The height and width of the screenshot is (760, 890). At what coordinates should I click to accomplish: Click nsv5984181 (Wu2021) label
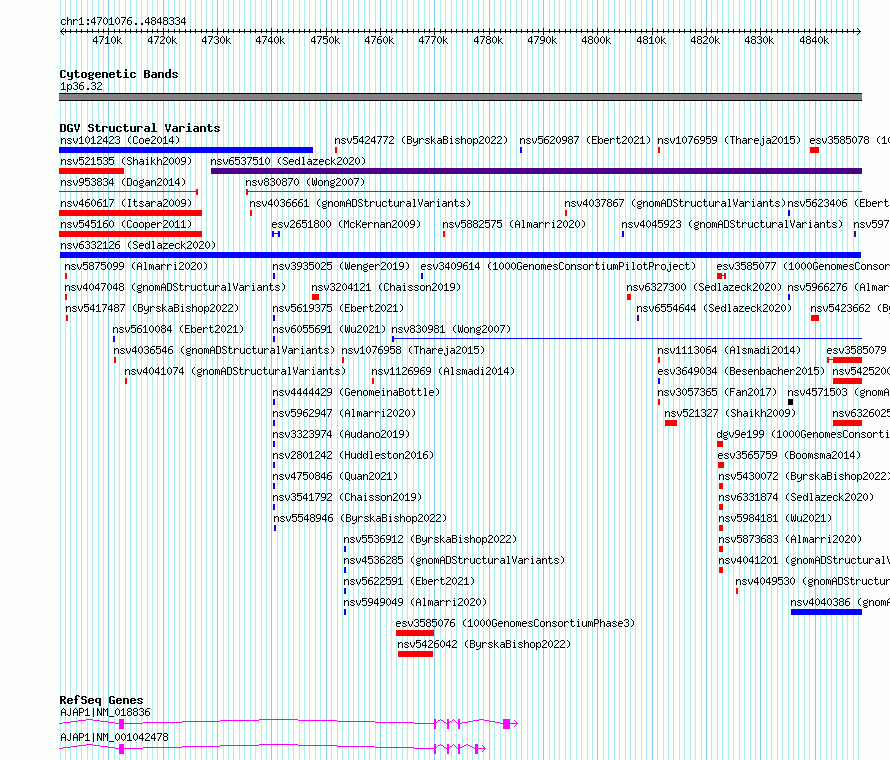point(775,518)
